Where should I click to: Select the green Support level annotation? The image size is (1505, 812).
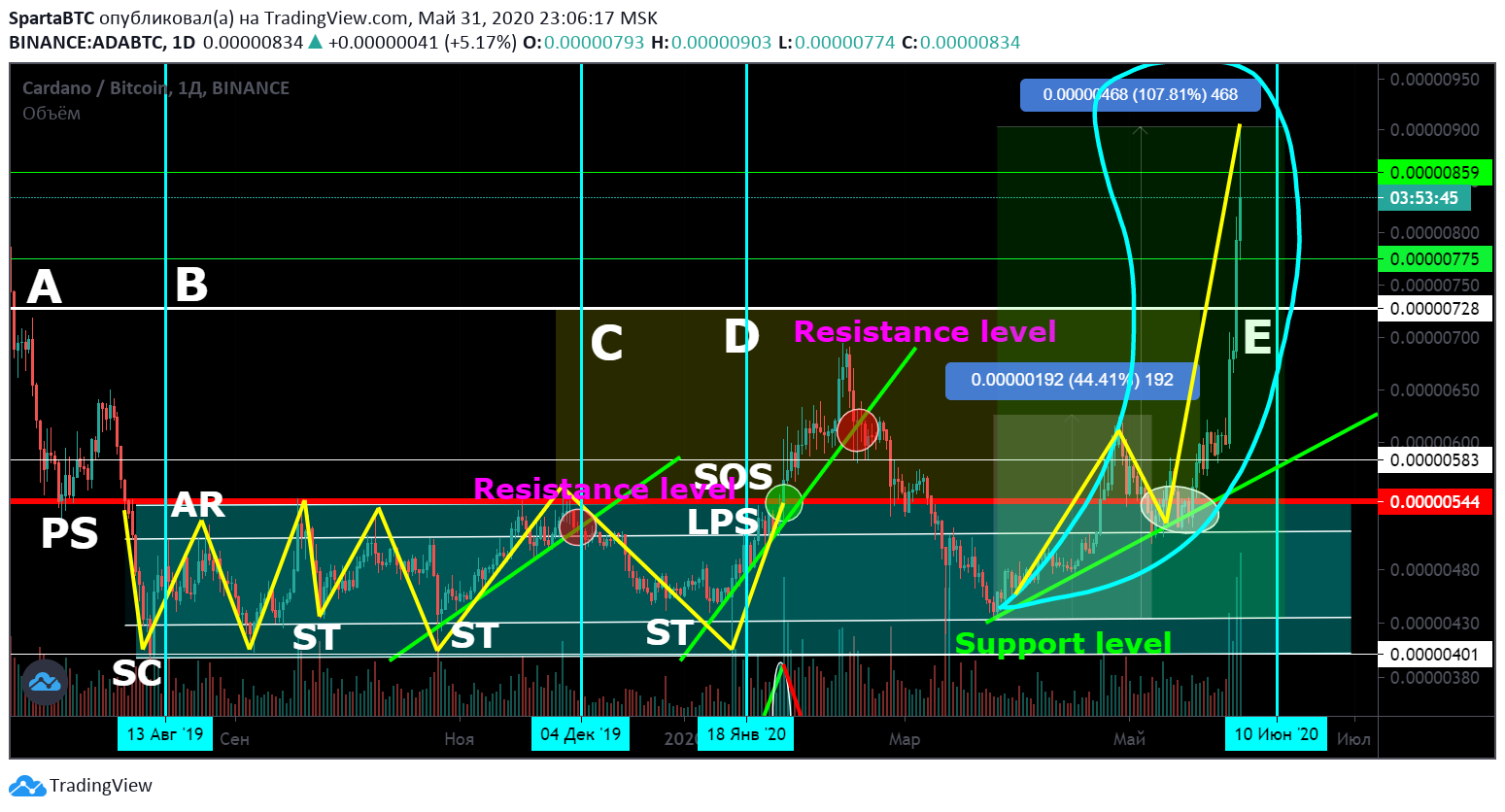click(x=1063, y=643)
